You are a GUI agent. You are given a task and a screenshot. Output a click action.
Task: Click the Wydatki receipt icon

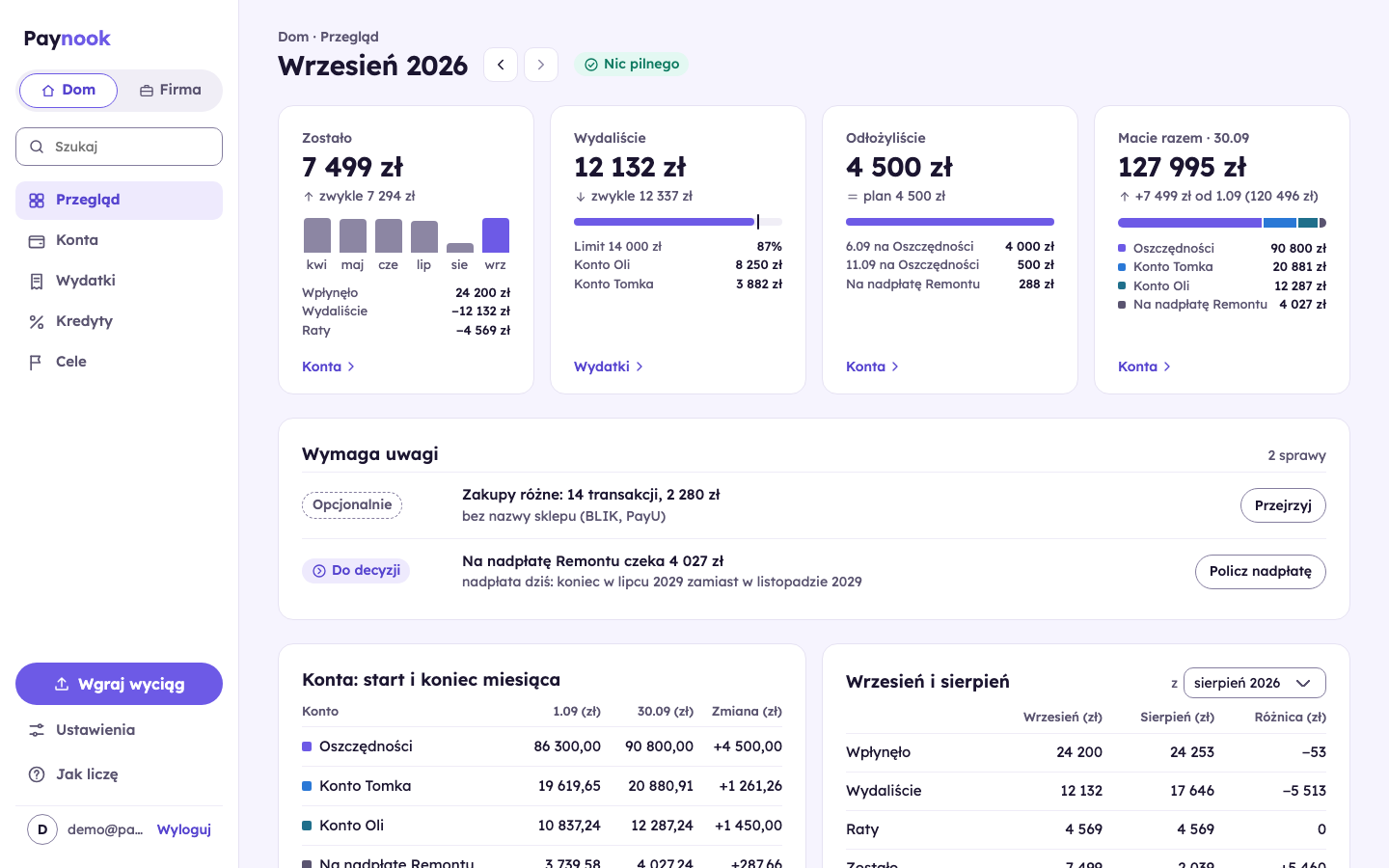[x=37, y=282]
